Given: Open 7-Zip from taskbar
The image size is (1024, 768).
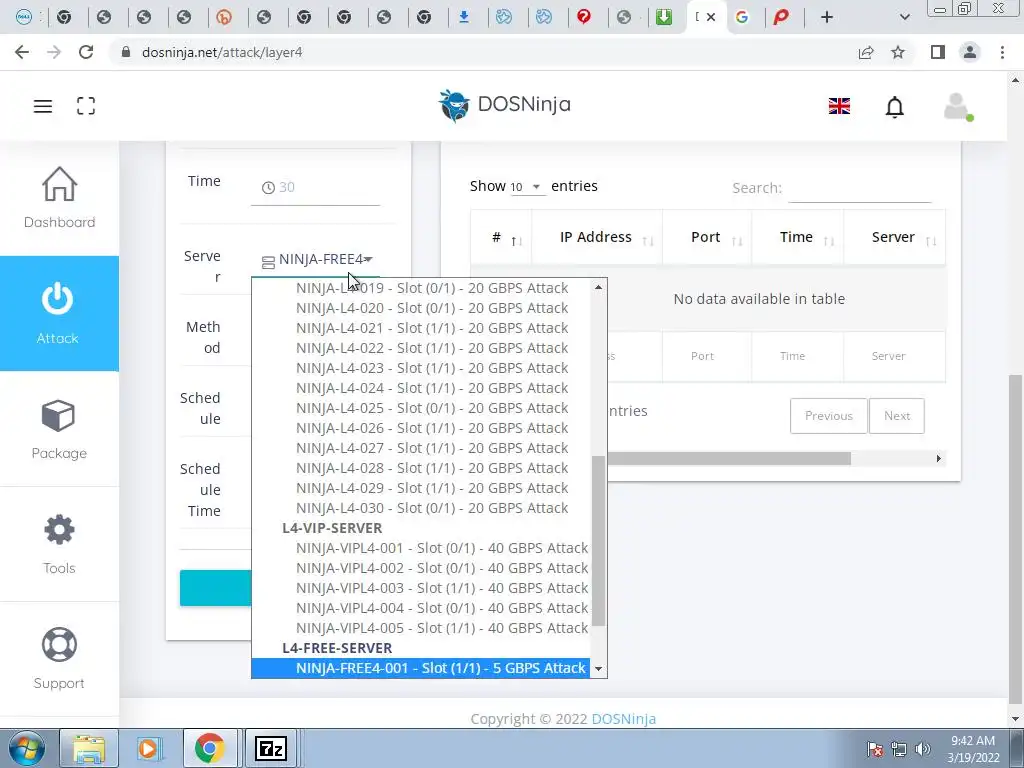Looking at the screenshot, I should [x=270, y=748].
